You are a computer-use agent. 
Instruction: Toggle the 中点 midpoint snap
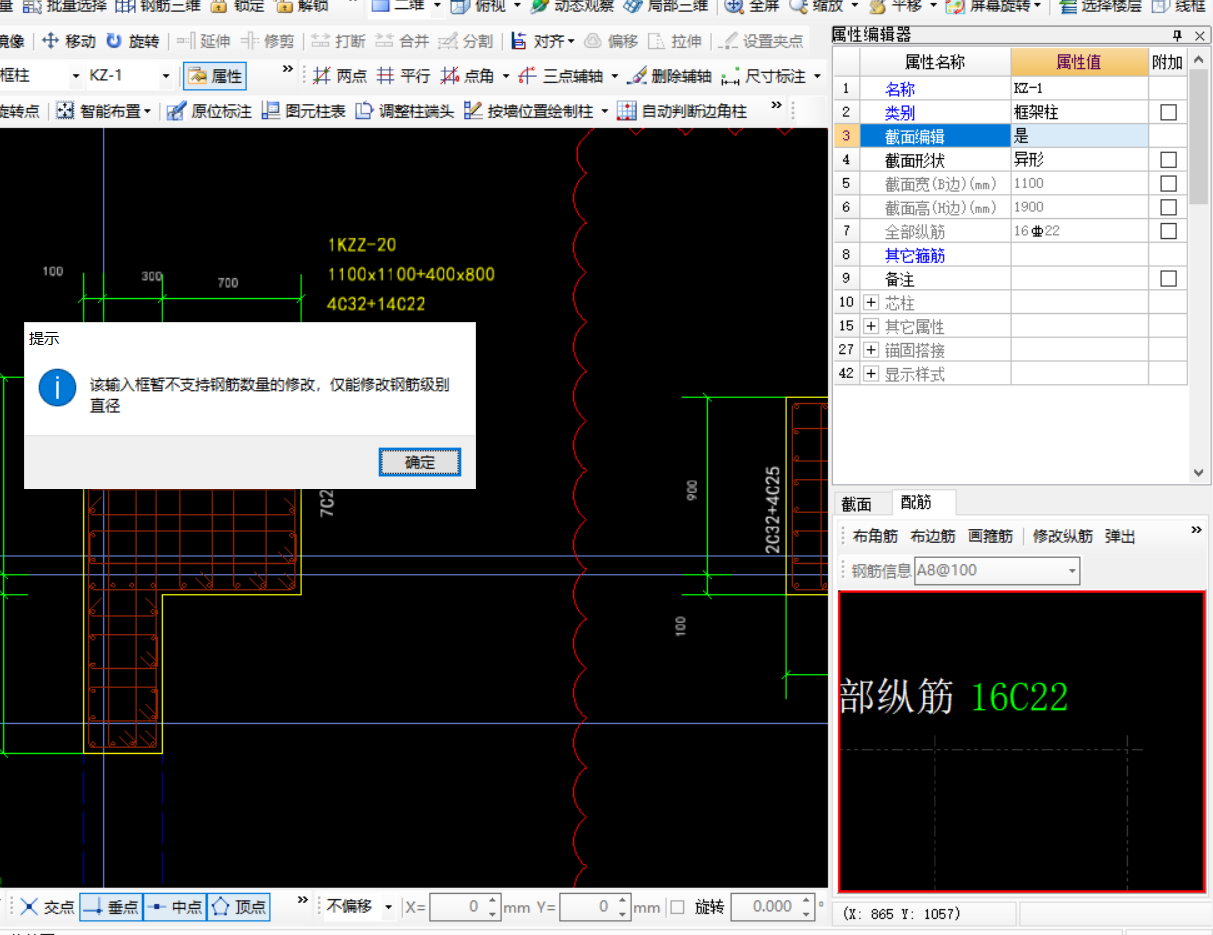click(x=174, y=907)
